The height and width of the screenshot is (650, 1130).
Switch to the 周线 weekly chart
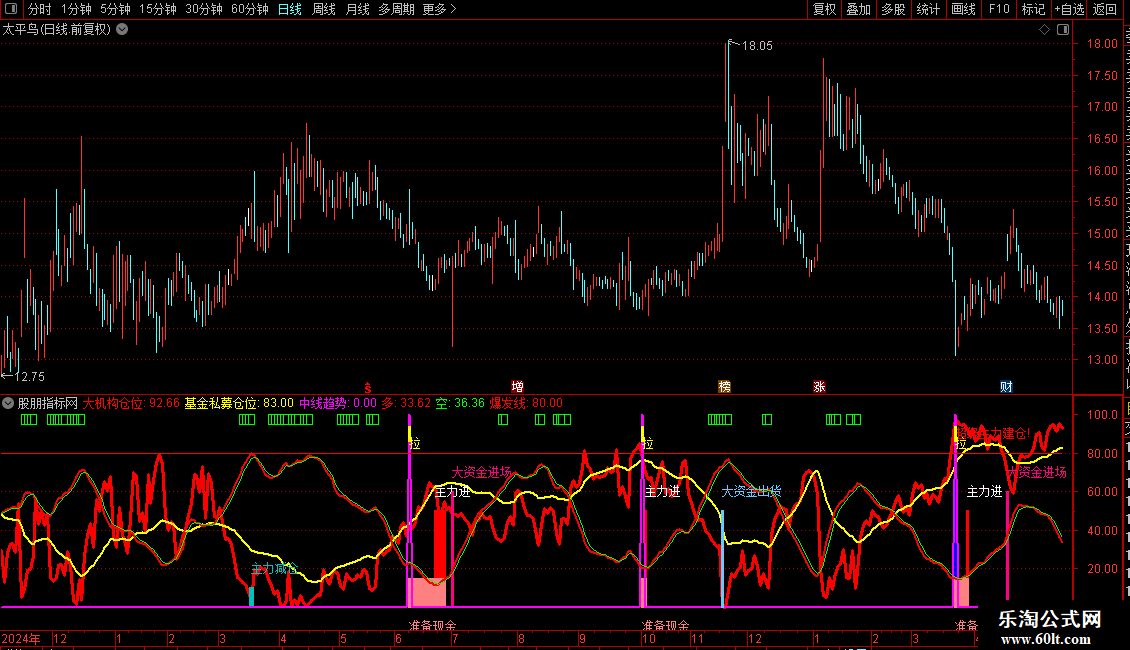click(x=324, y=9)
